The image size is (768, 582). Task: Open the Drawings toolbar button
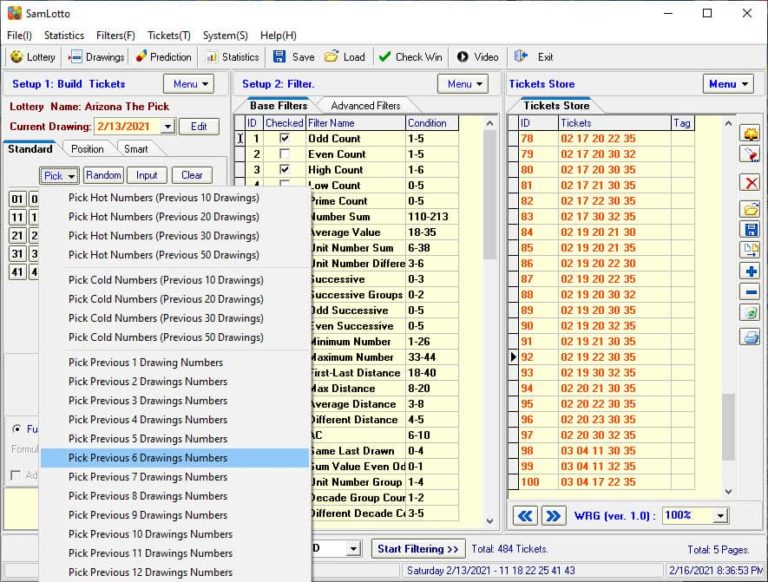coord(97,57)
